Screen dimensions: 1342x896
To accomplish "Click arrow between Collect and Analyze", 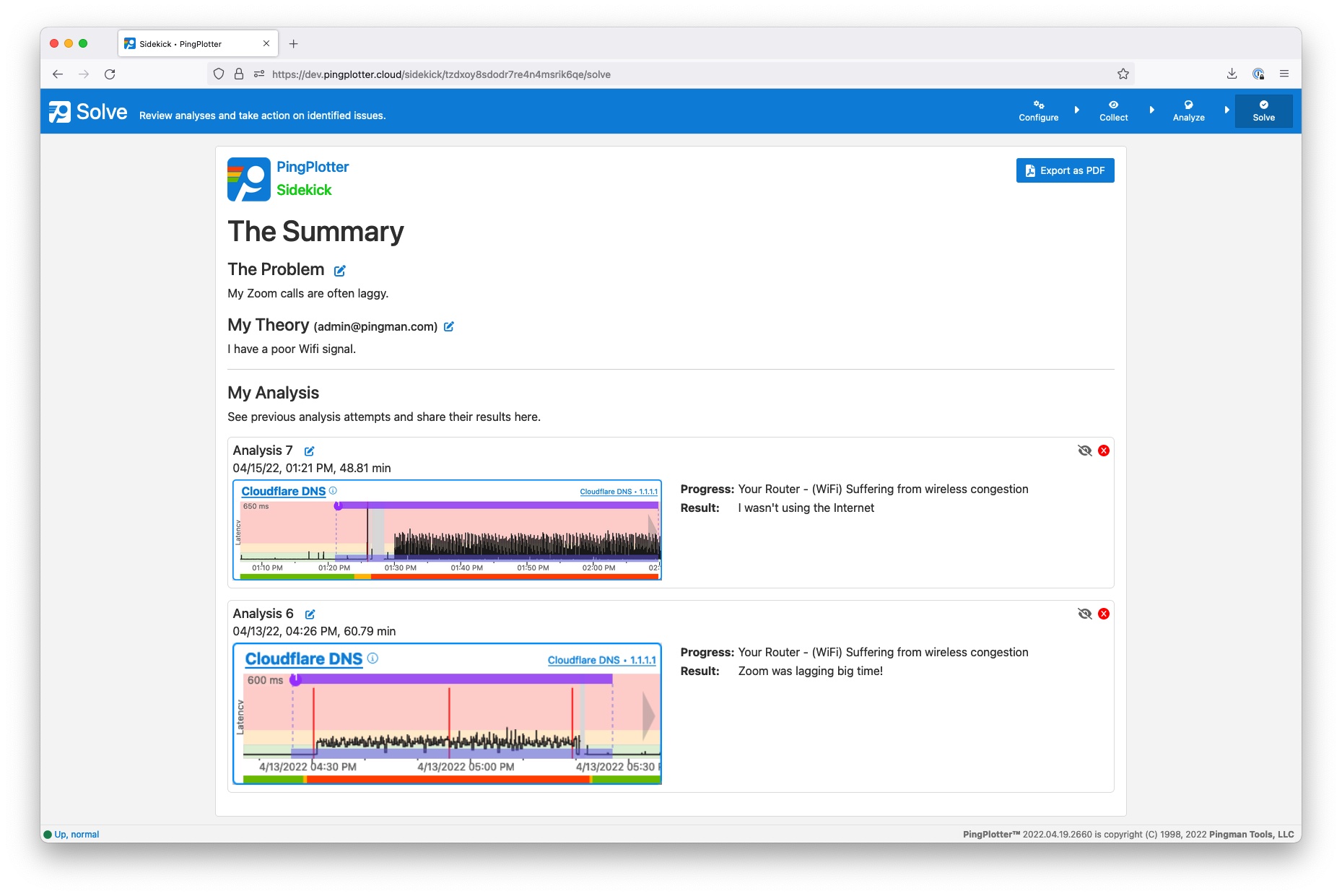I will [x=1151, y=110].
